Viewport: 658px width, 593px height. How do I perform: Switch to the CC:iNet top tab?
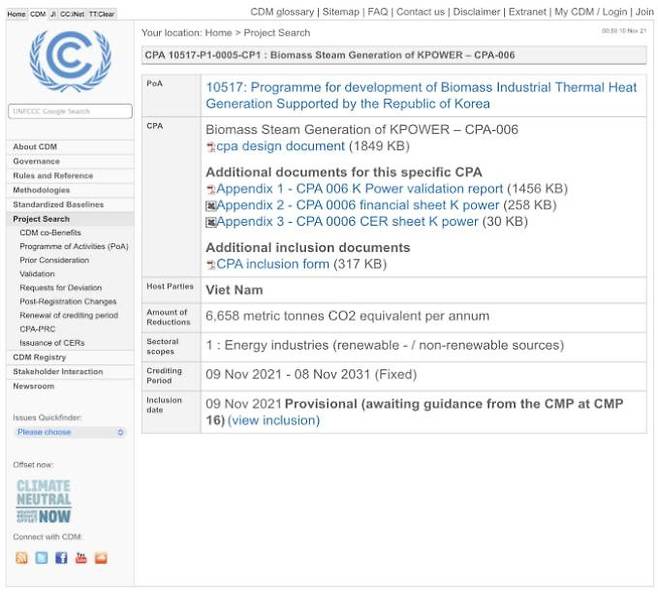pos(72,14)
